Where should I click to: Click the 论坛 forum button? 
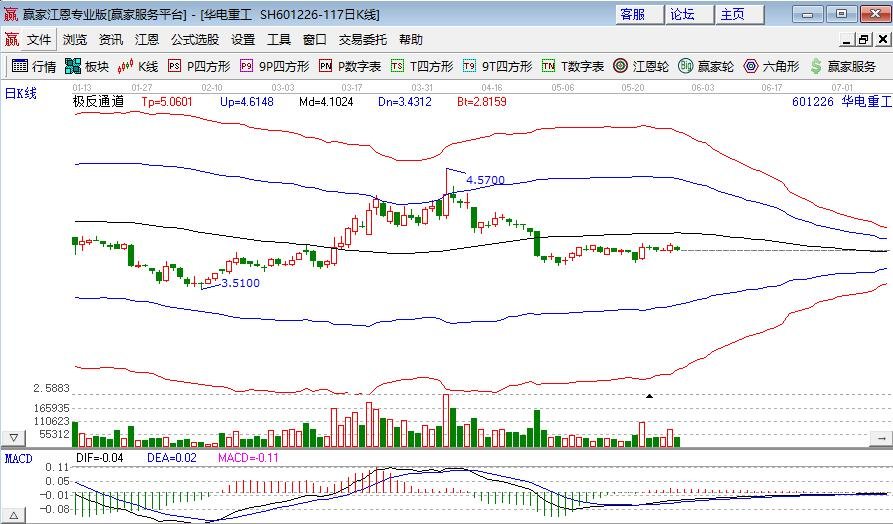pos(690,14)
